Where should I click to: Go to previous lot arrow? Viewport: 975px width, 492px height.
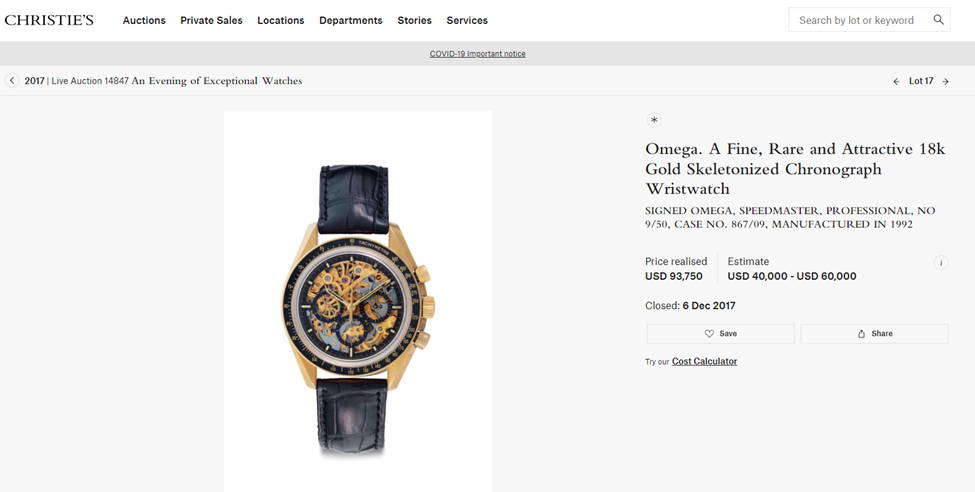pos(896,82)
